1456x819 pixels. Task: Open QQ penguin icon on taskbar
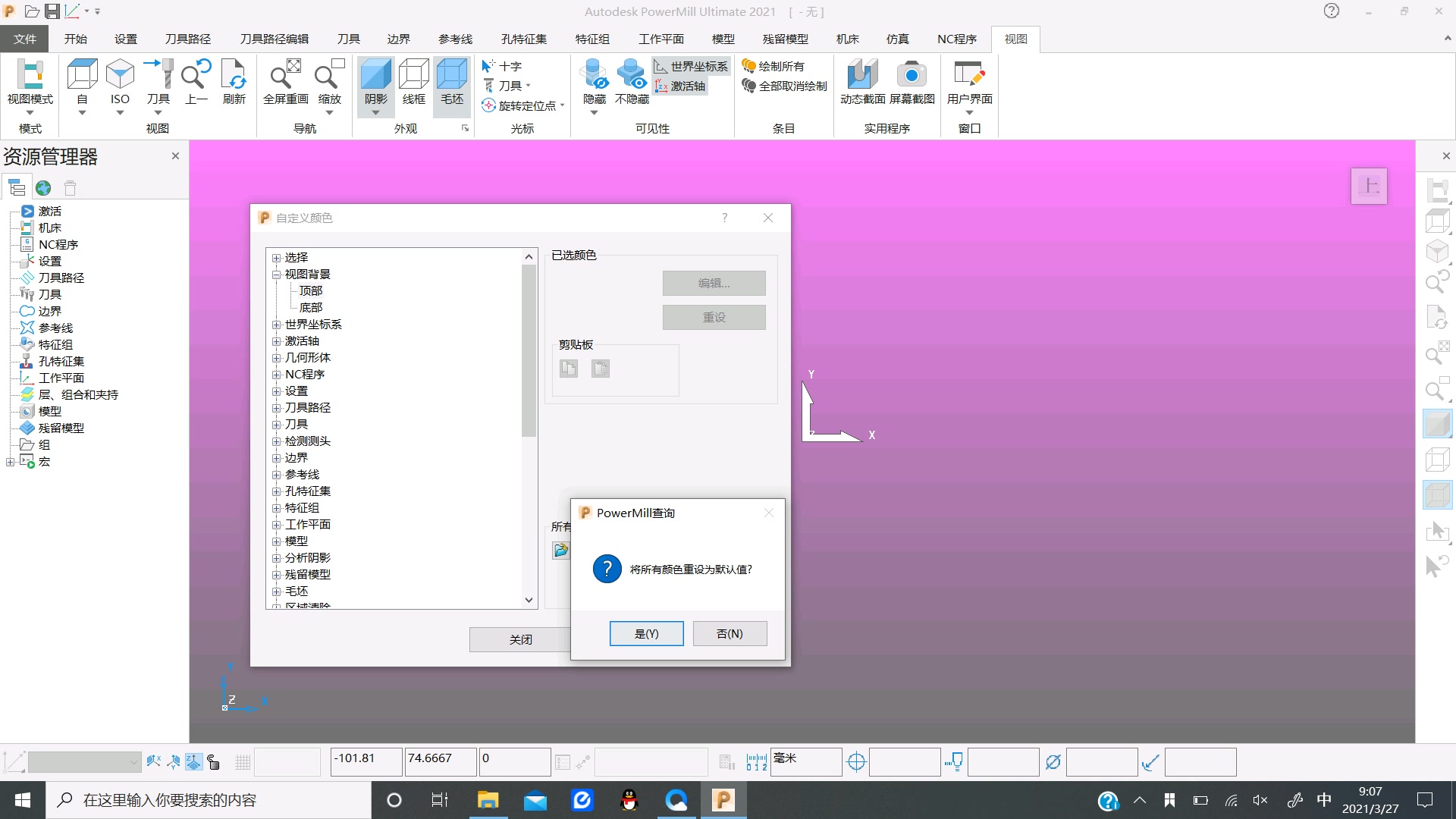point(629,800)
